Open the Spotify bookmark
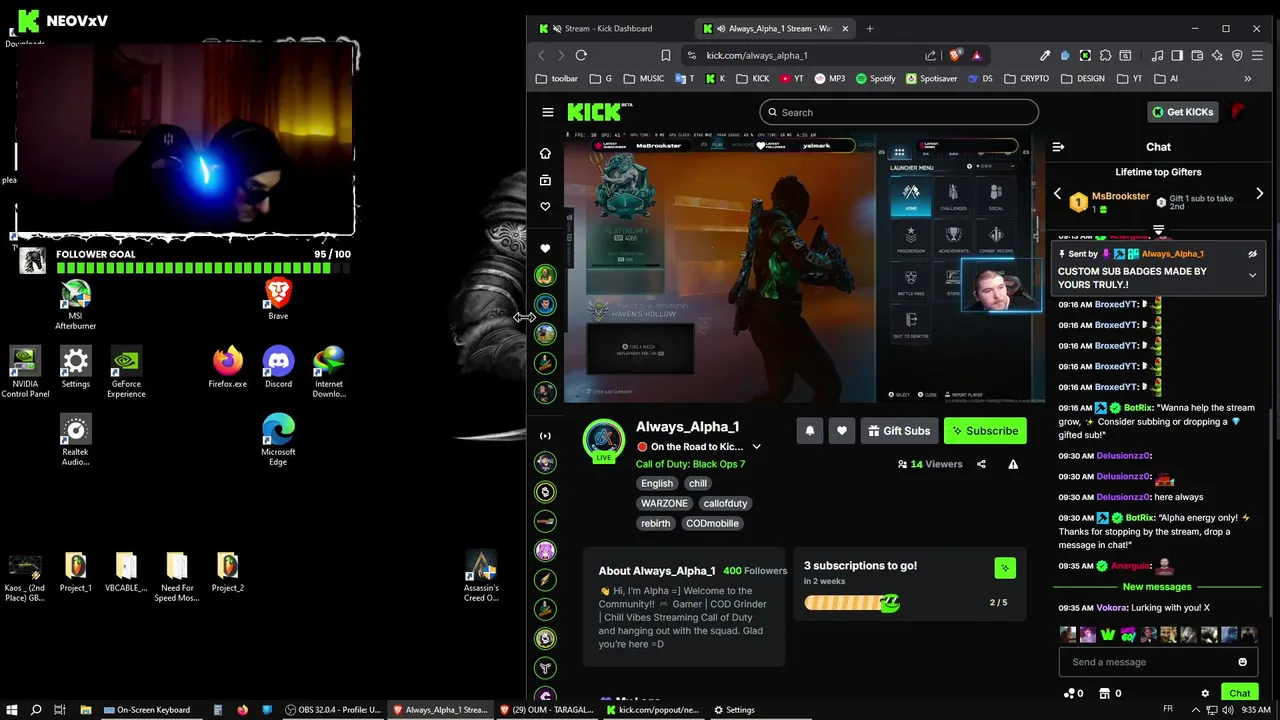 coord(876,78)
